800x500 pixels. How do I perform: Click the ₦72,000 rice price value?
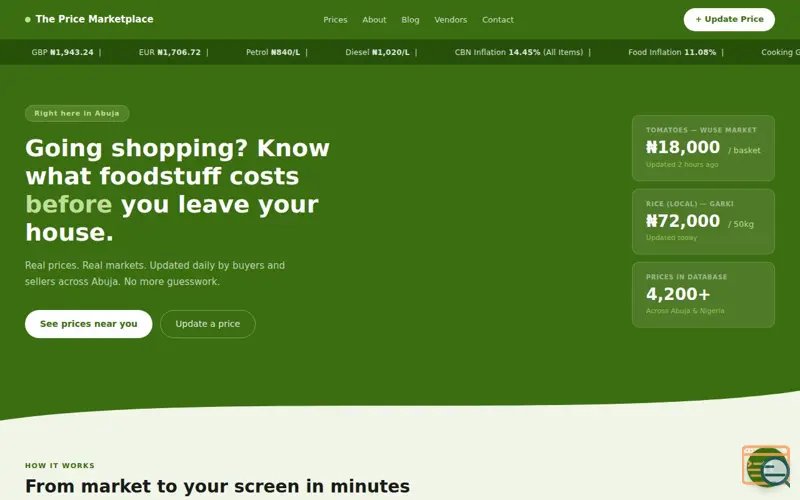coord(683,221)
